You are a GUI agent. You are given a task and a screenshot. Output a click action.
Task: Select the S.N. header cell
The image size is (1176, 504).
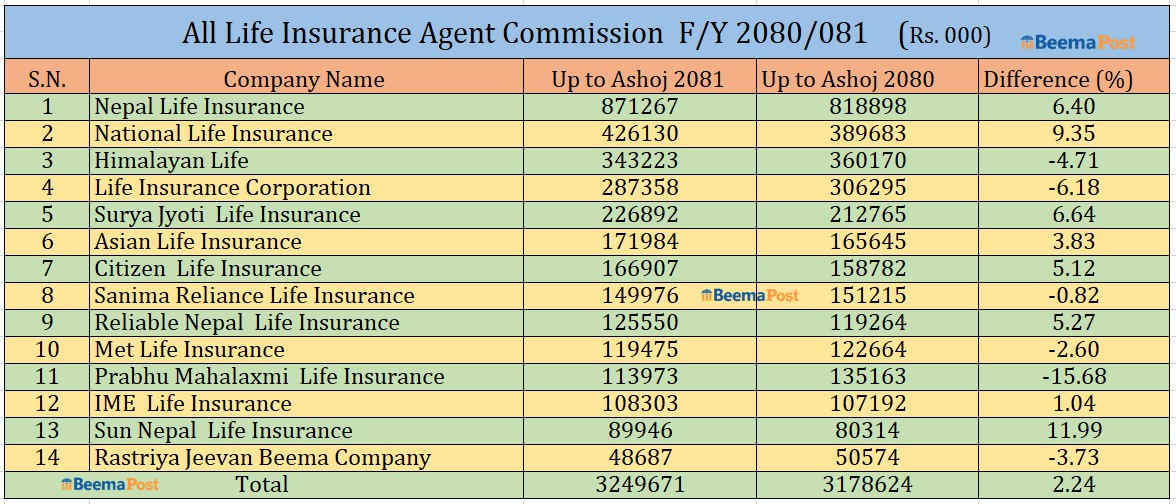click(46, 80)
